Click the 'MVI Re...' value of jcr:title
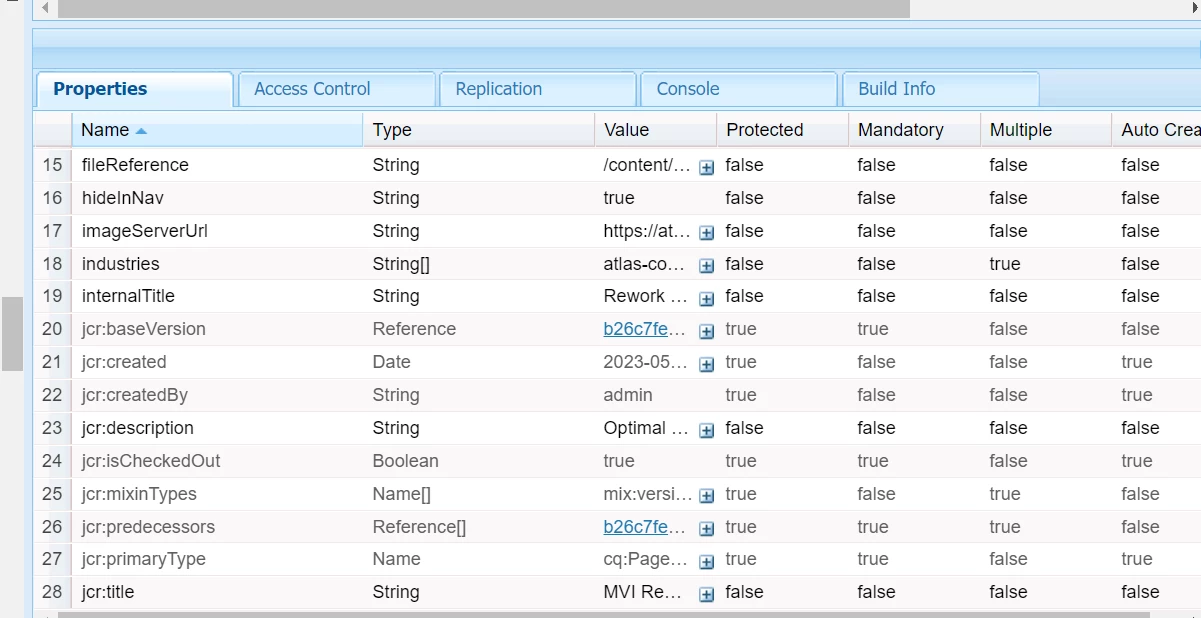 click(x=643, y=592)
